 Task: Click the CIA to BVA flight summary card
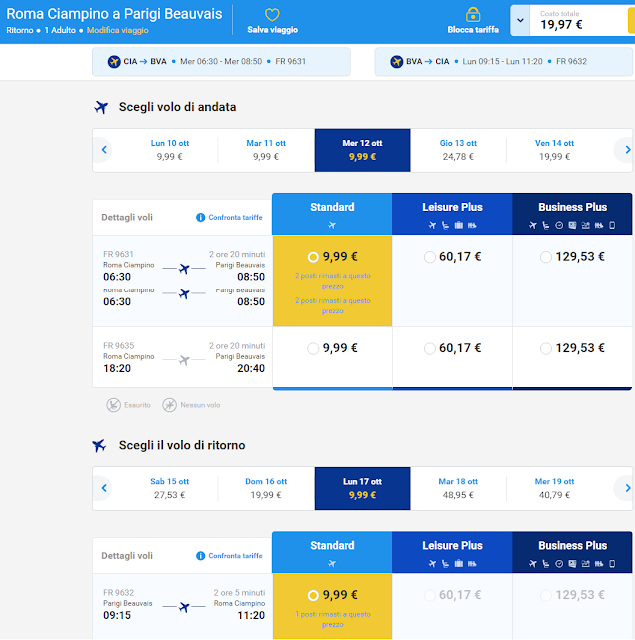click(x=221, y=62)
